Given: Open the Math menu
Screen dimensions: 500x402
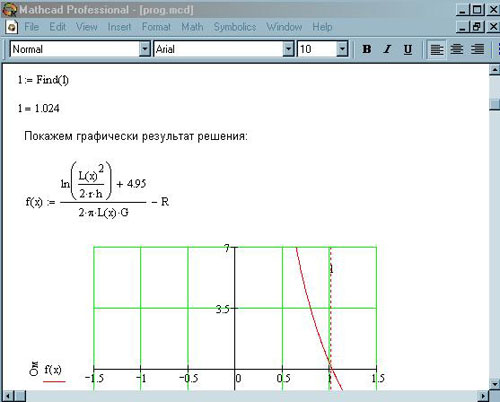Looking at the screenshot, I should pyautogui.click(x=192, y=27).
